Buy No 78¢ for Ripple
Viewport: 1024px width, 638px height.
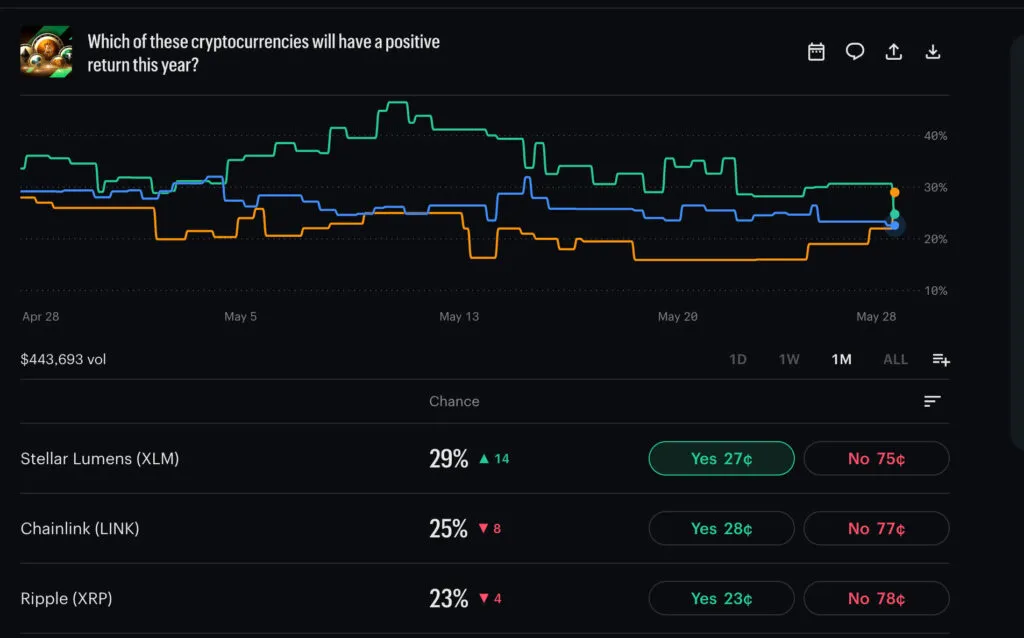(876, 598)
